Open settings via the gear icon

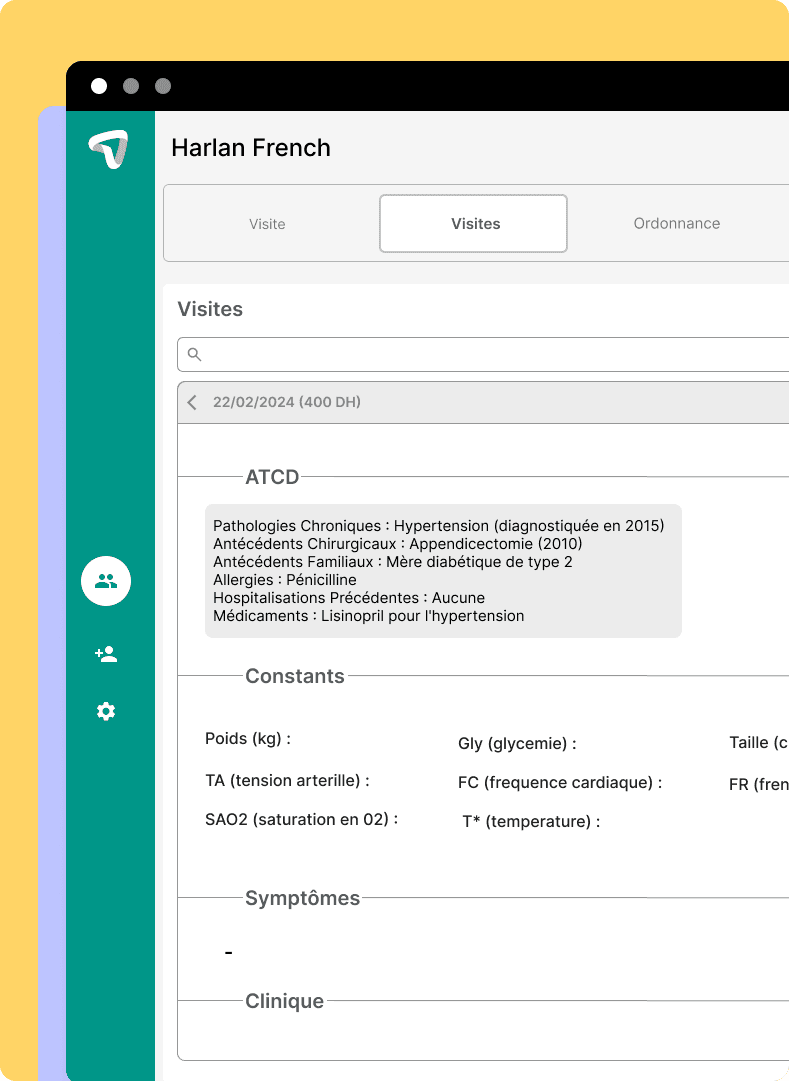click(x=106, y=711)
